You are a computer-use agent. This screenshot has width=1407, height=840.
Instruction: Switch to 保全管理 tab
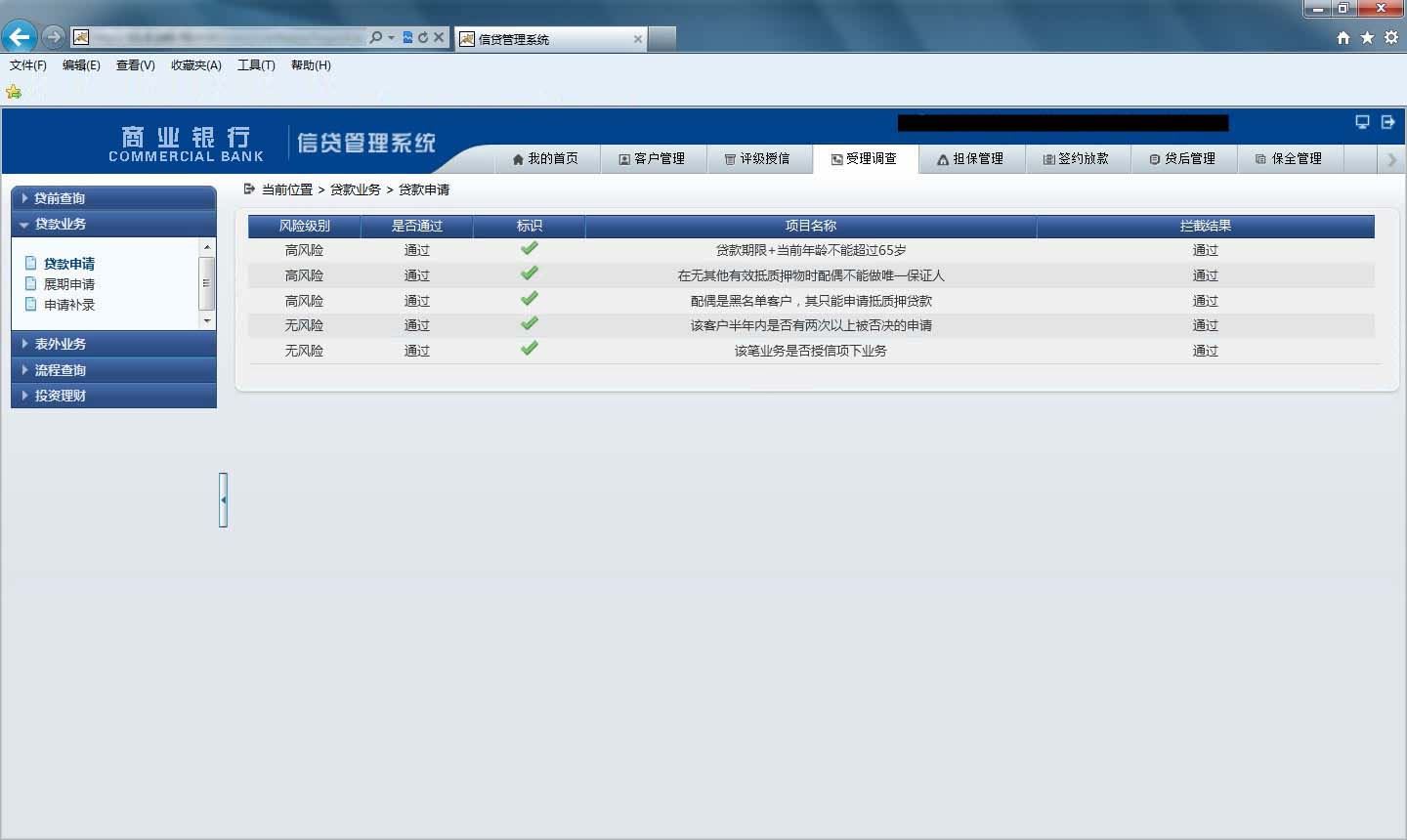(x=1291, y=159)
